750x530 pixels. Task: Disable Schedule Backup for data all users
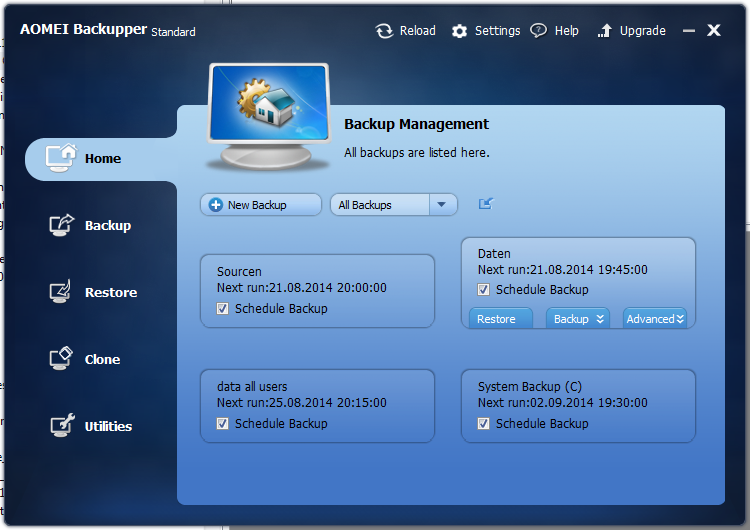222,423
